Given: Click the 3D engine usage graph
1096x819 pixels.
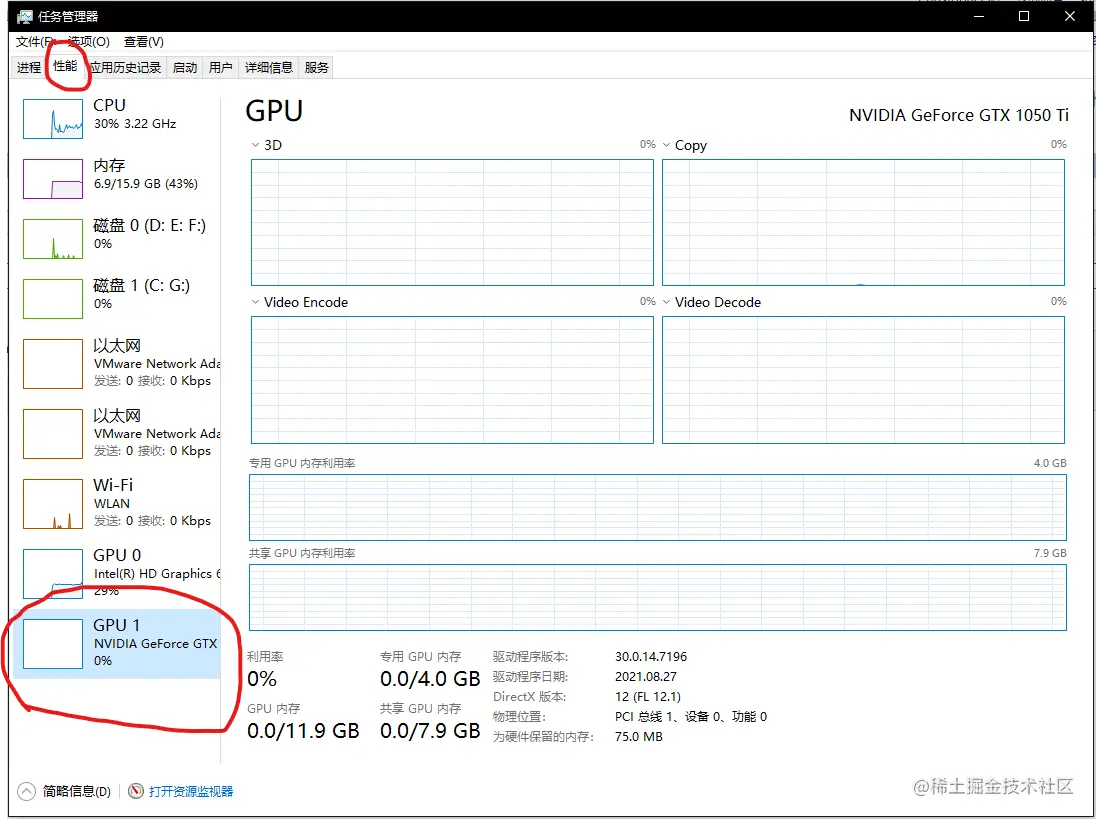Looking at the screenshot, I should [452, 222].
